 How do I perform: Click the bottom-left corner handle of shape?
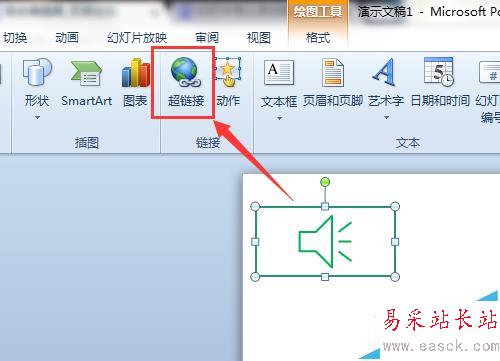tap(255, 277)
